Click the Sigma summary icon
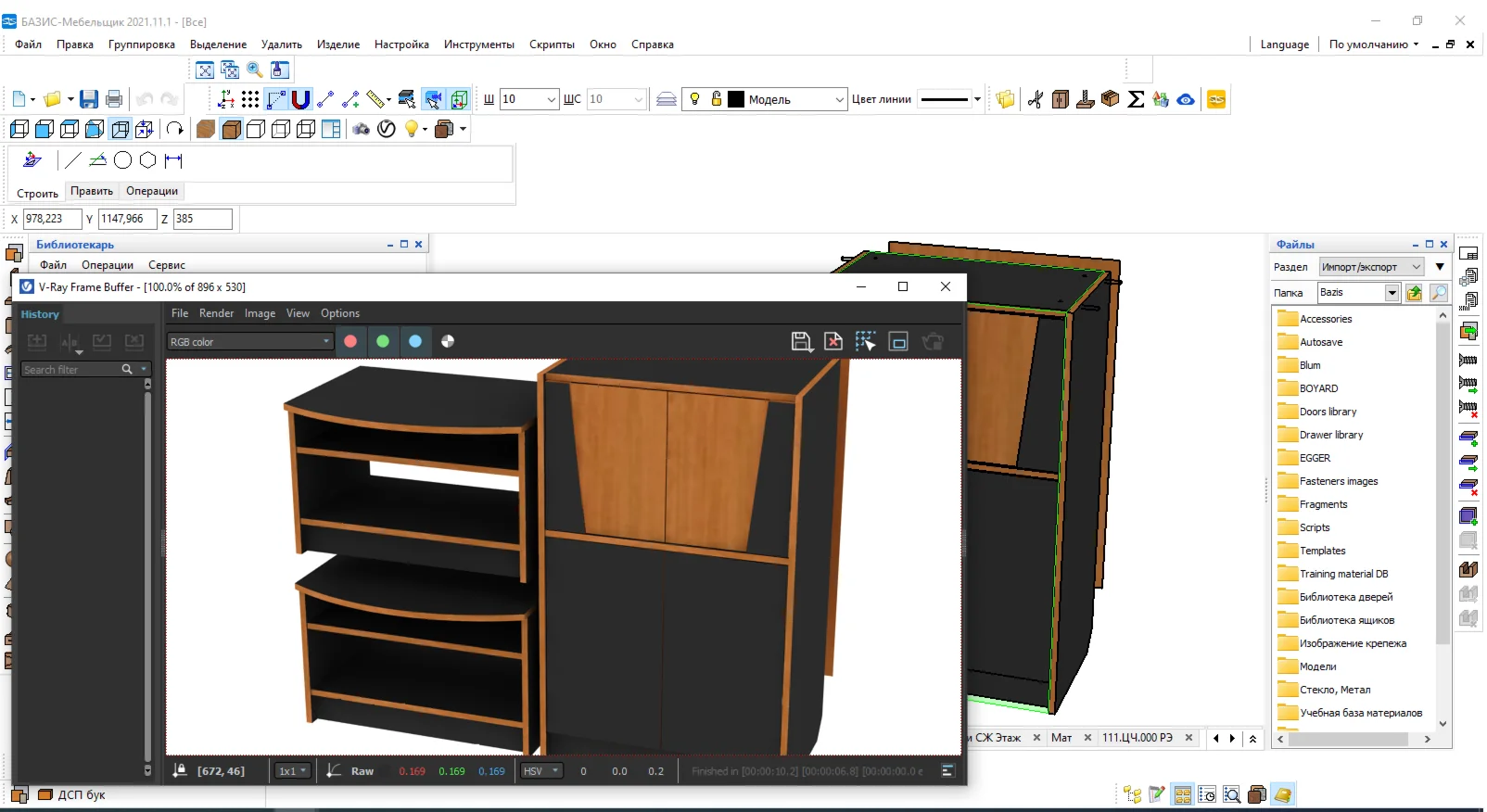 tap(1136, 99)
